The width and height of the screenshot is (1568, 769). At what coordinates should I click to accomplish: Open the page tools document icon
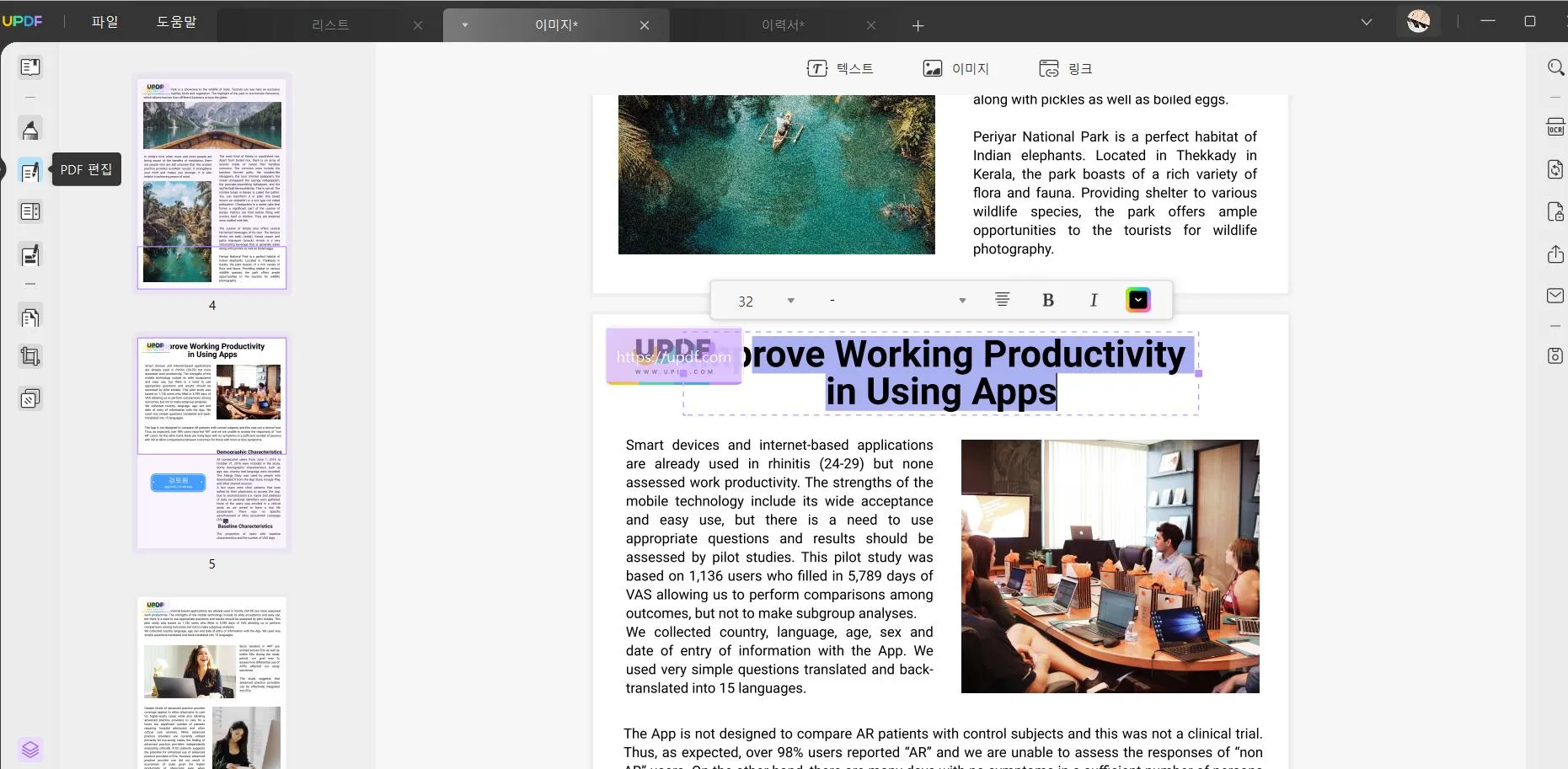click(x=30, y=318)
